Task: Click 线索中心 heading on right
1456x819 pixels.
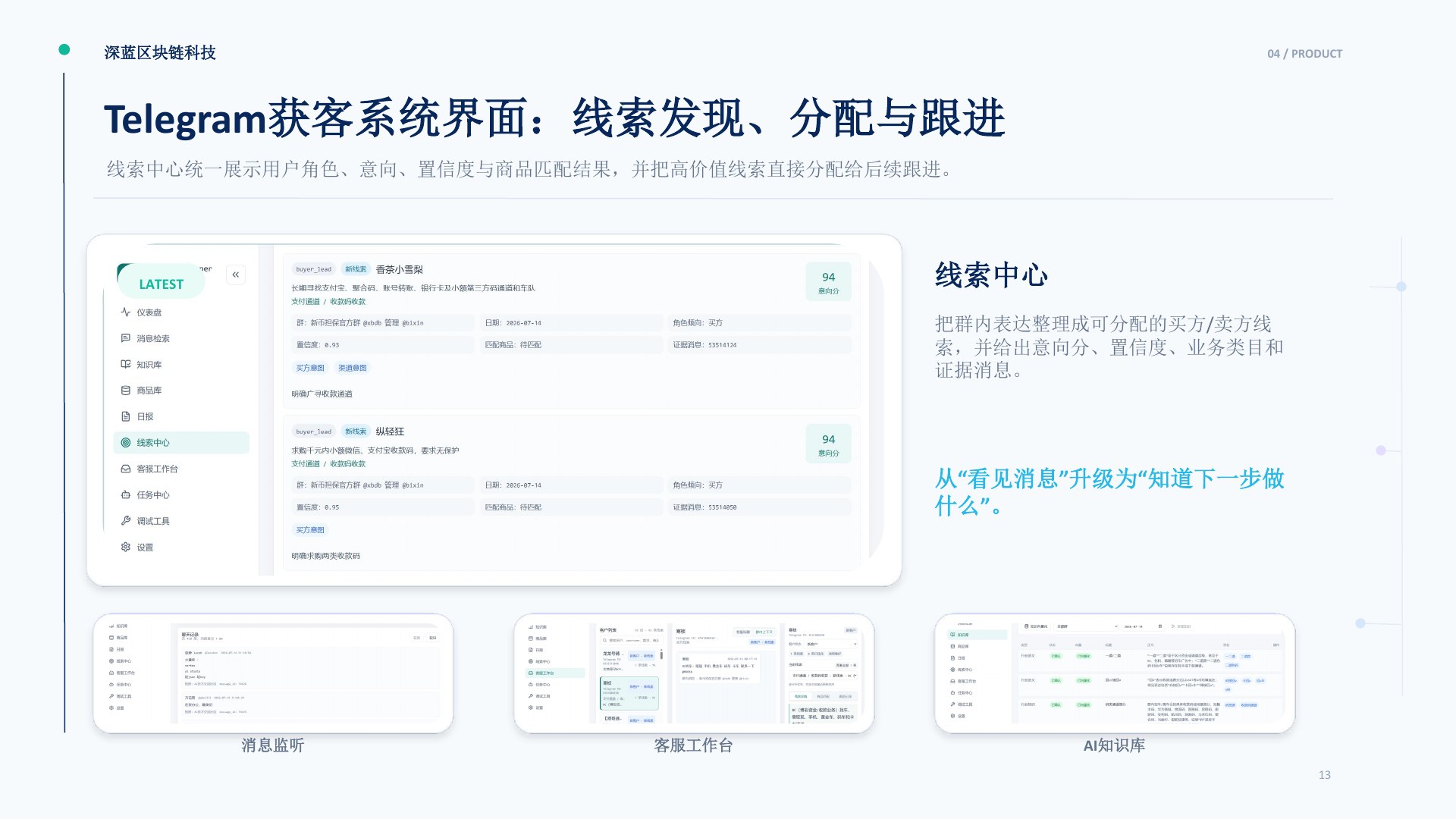Action: 991,275
